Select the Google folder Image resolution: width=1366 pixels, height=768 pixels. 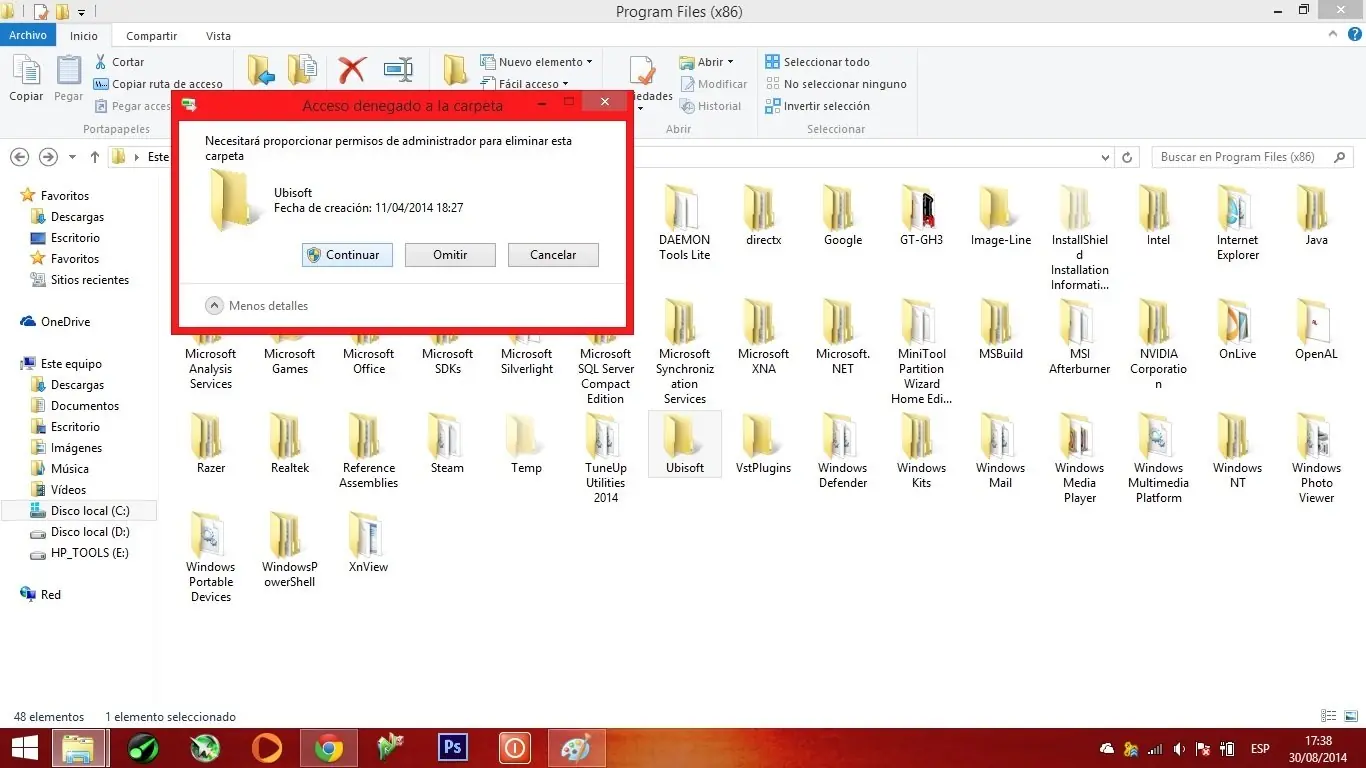tap(843, 215)
